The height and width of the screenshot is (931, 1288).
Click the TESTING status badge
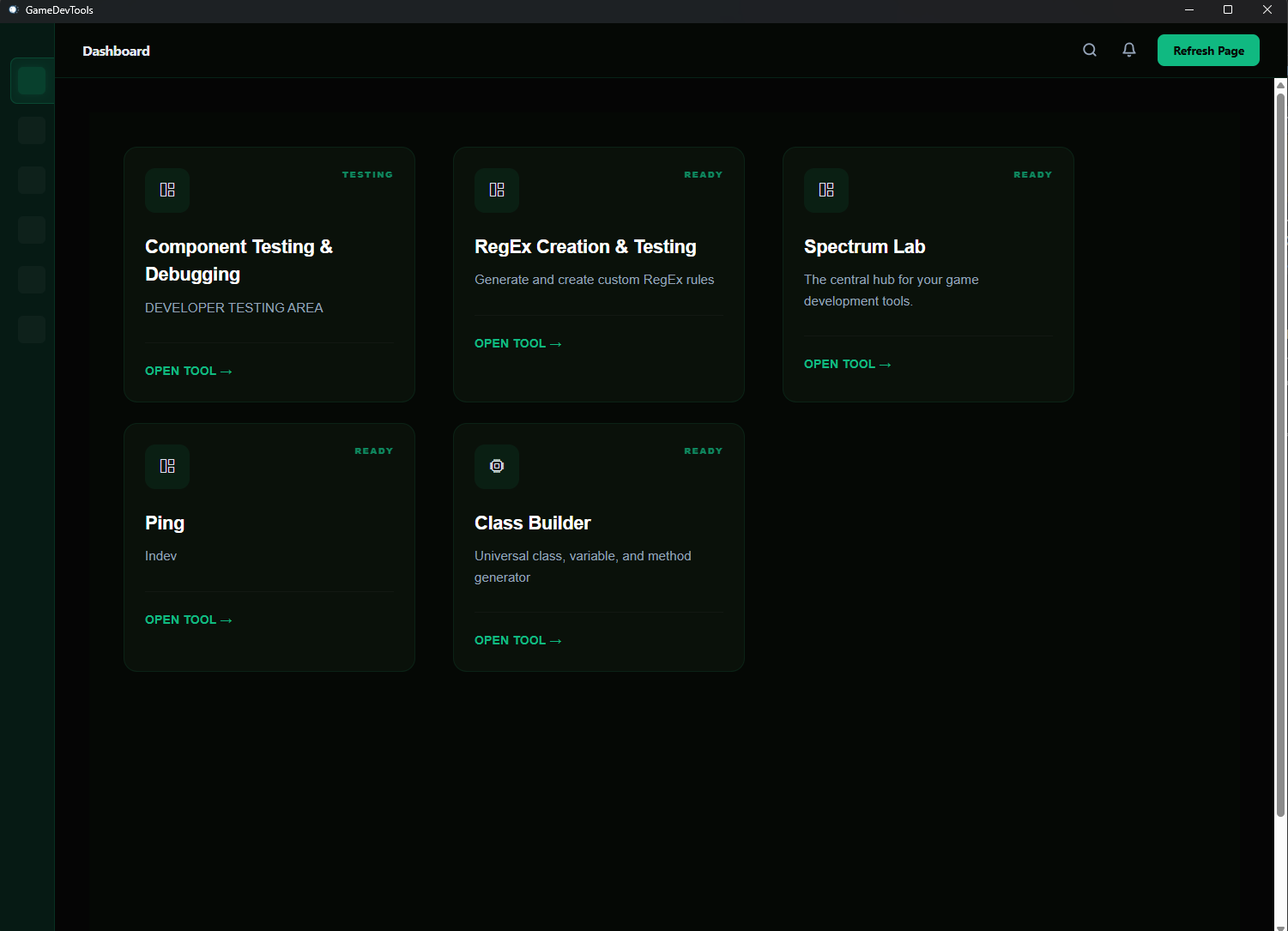pyautogui.click(x=367, y=174)
